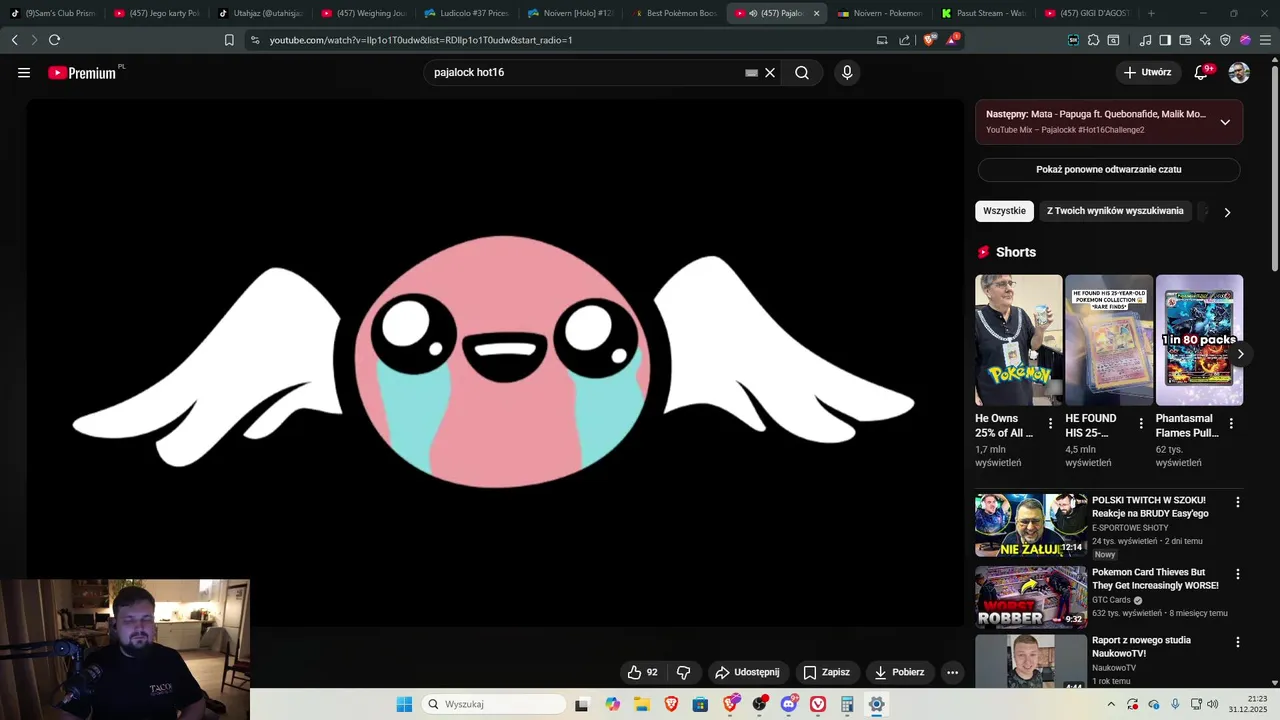Focus the YouTube search field
Image resolution: width=1280 pixels, height=720 pixels.
pos(585,72)
